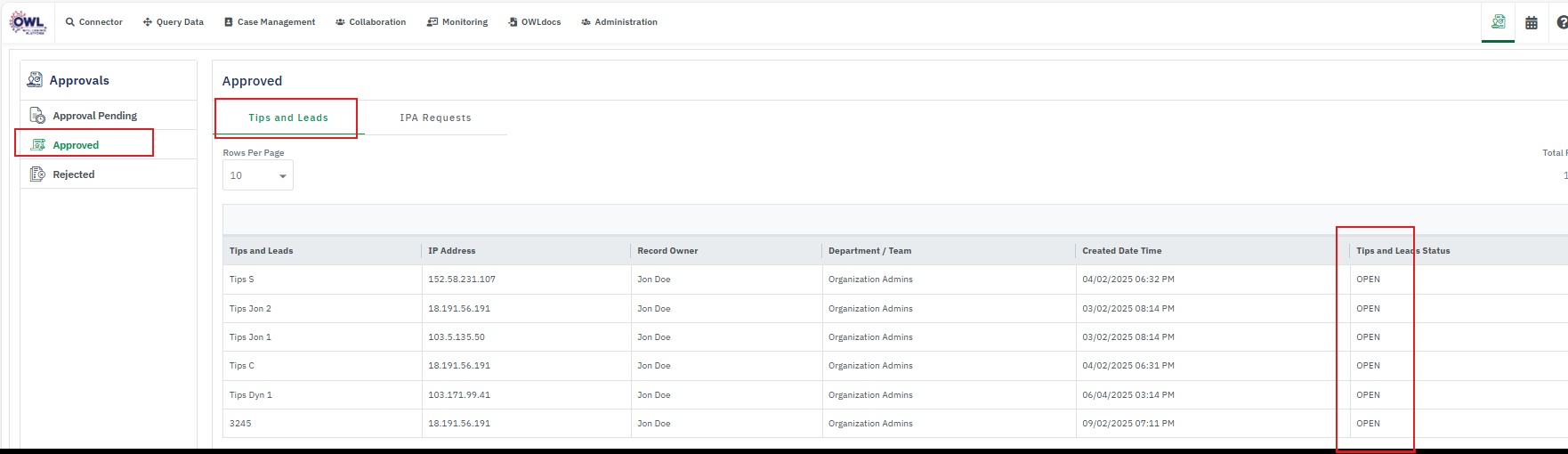Click the Approvals stamp icon in sidebar header
Screen dimensions: 1568x454
pos(35,80)
